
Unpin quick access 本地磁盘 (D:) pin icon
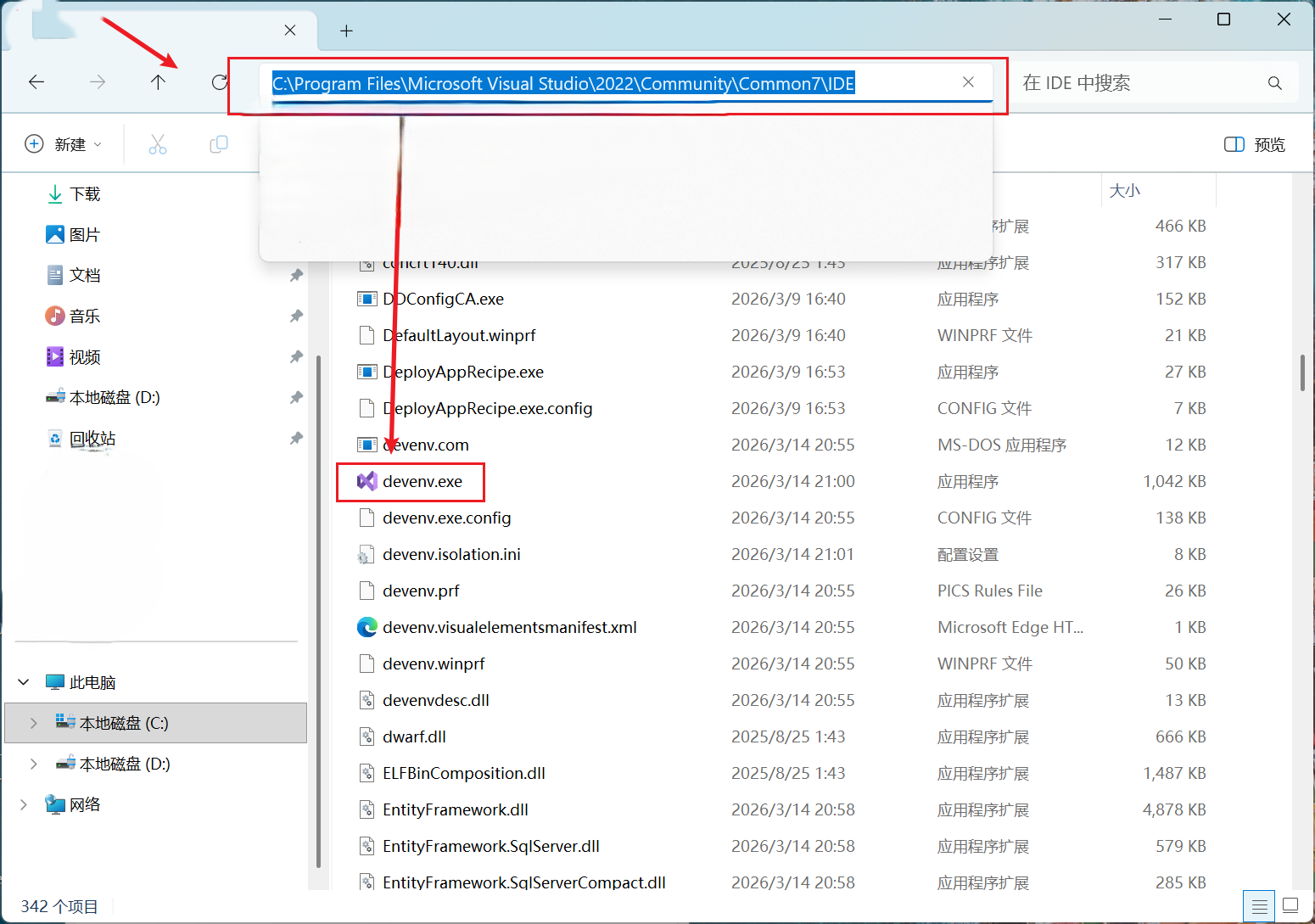click(x=296, y=398)
